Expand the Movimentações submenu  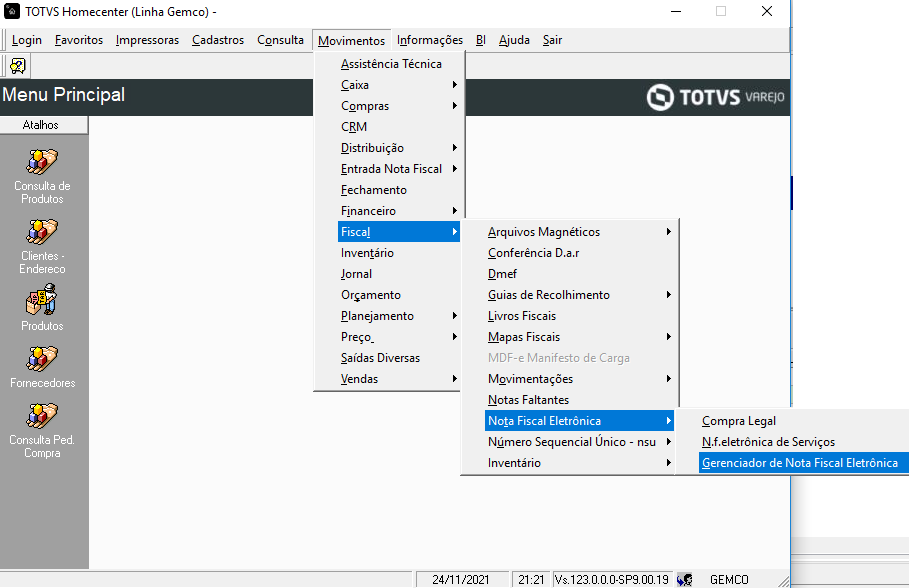pos(579,379)
